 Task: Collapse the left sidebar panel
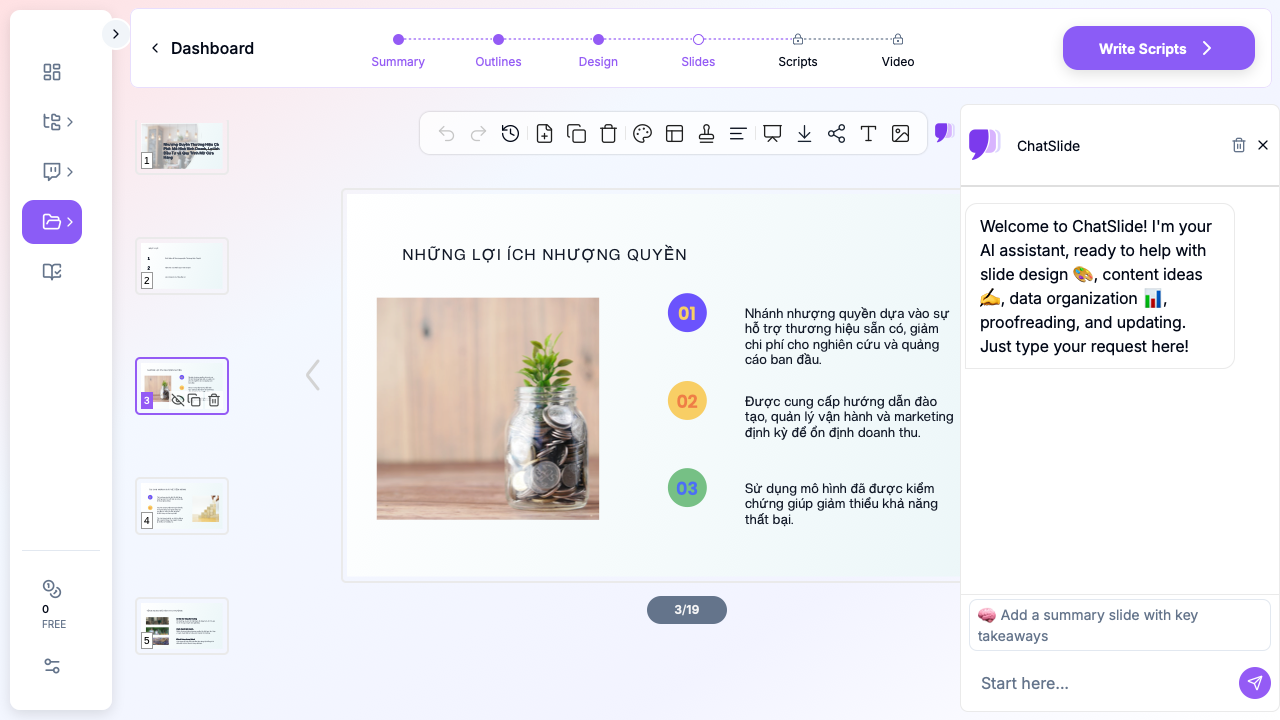116,33
